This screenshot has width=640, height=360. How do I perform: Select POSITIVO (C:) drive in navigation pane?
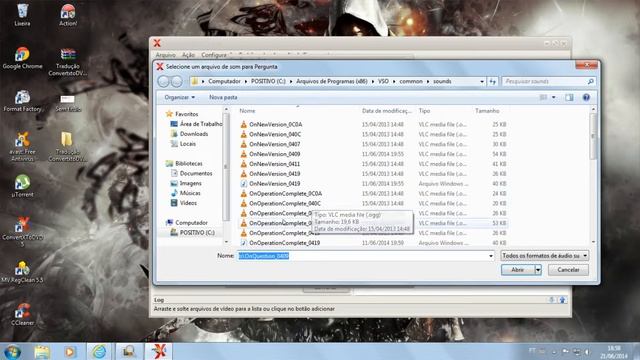[x=193, y=232]
